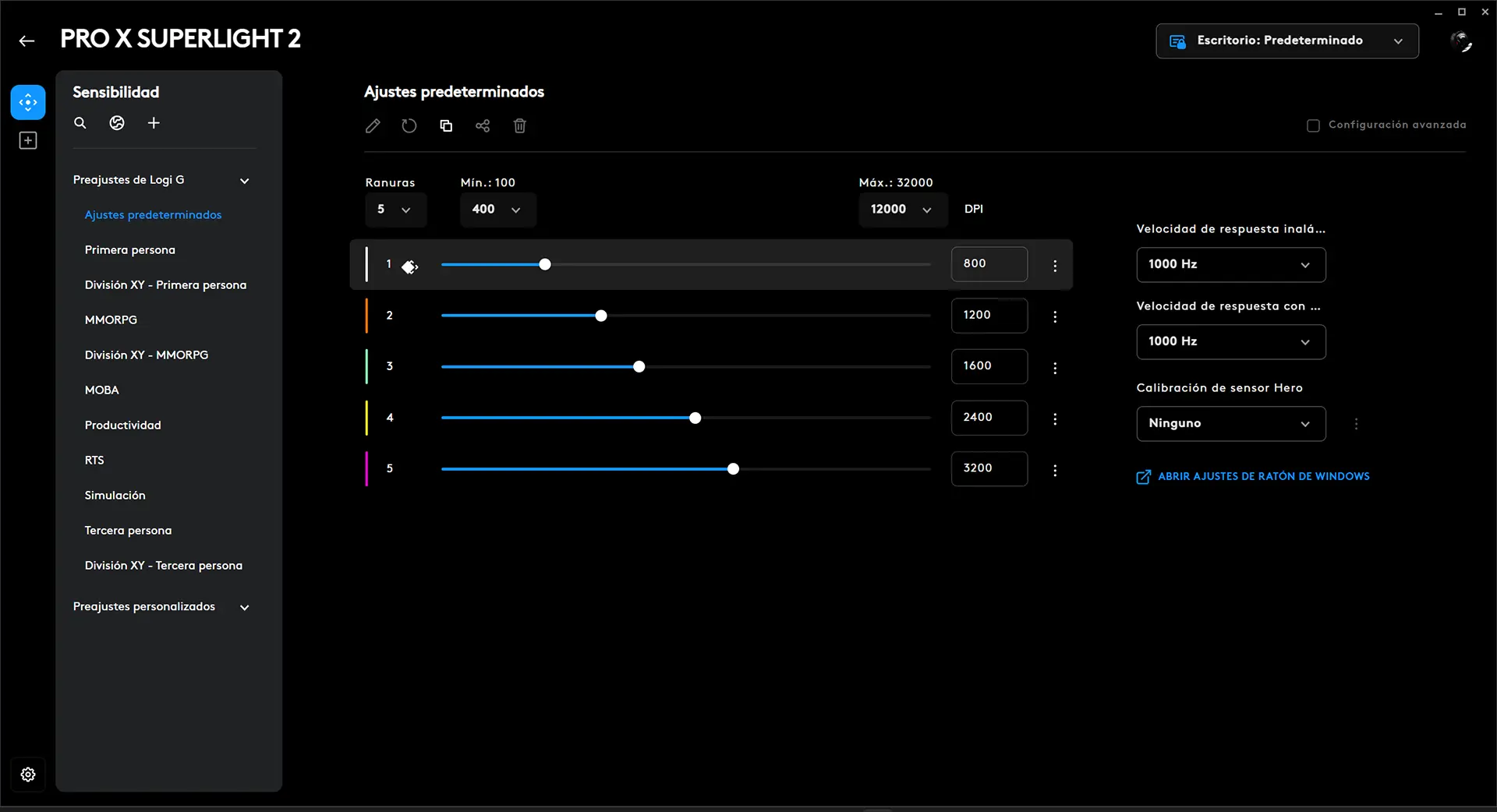Click the slot 3 DPI slider handle

(639, 366)
